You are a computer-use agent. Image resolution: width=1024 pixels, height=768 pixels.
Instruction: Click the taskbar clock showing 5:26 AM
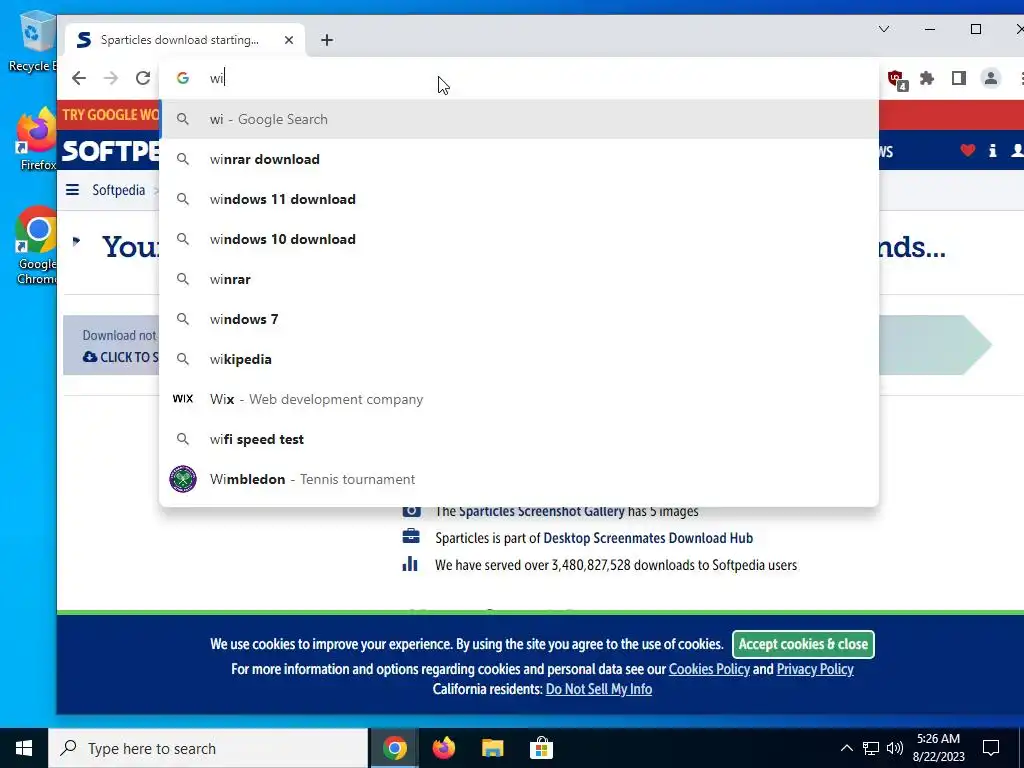point(938,748)
